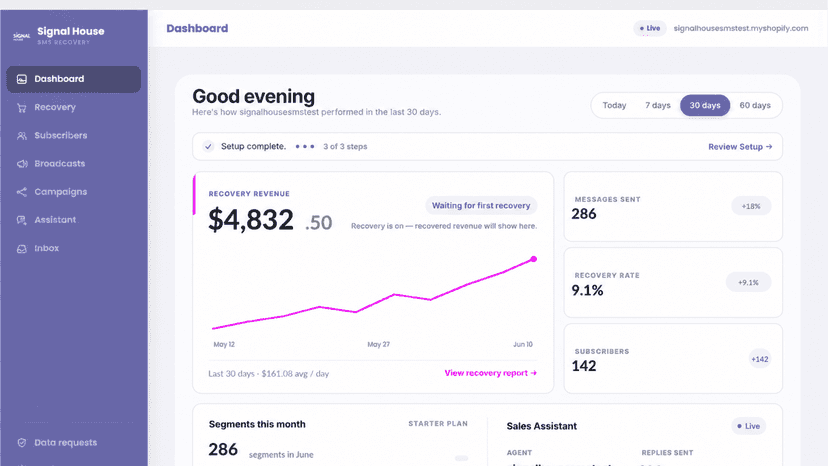Switch the range to 7 days
828x466 pixels.
(657, 105)
